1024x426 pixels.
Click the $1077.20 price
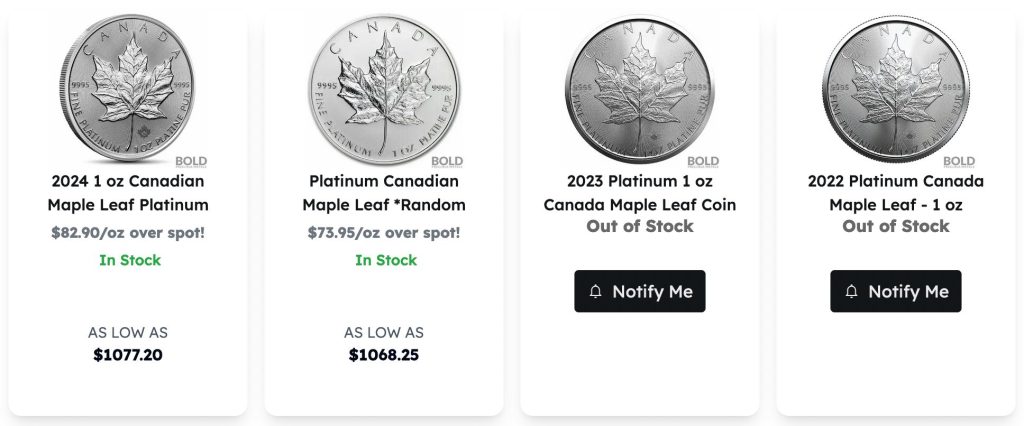pos(128,354)
